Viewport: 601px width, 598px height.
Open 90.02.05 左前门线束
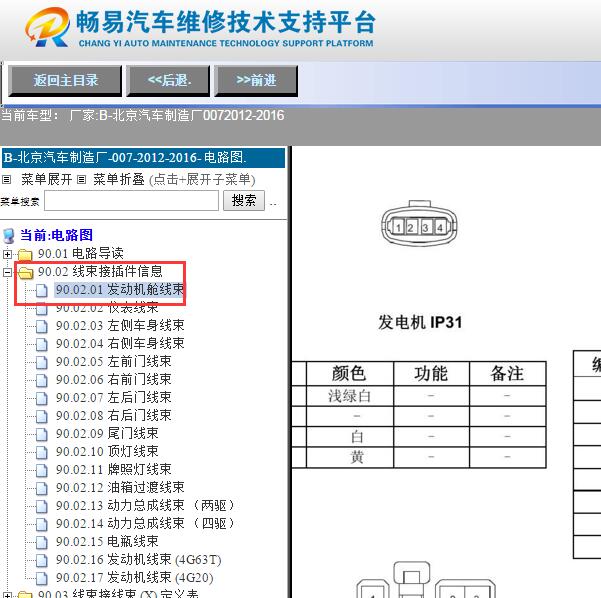(113, 361)
